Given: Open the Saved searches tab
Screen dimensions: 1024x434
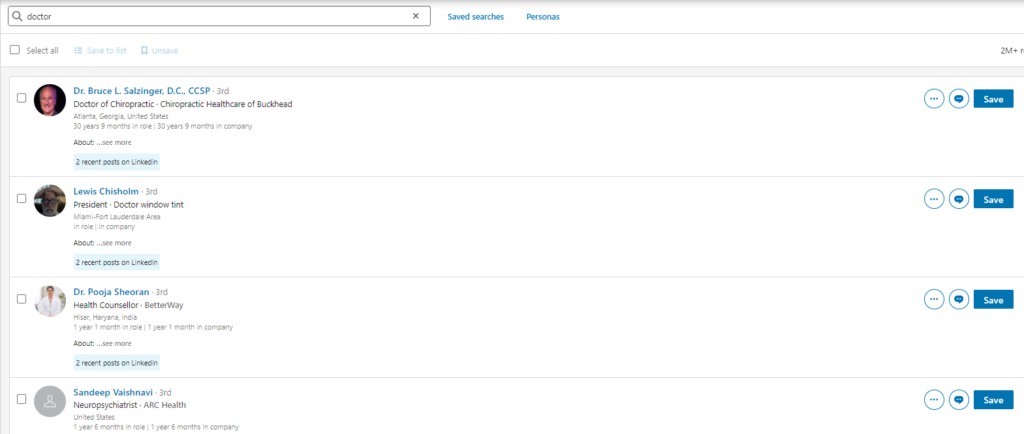Looking at the screenshot, I should coord(475,17).
